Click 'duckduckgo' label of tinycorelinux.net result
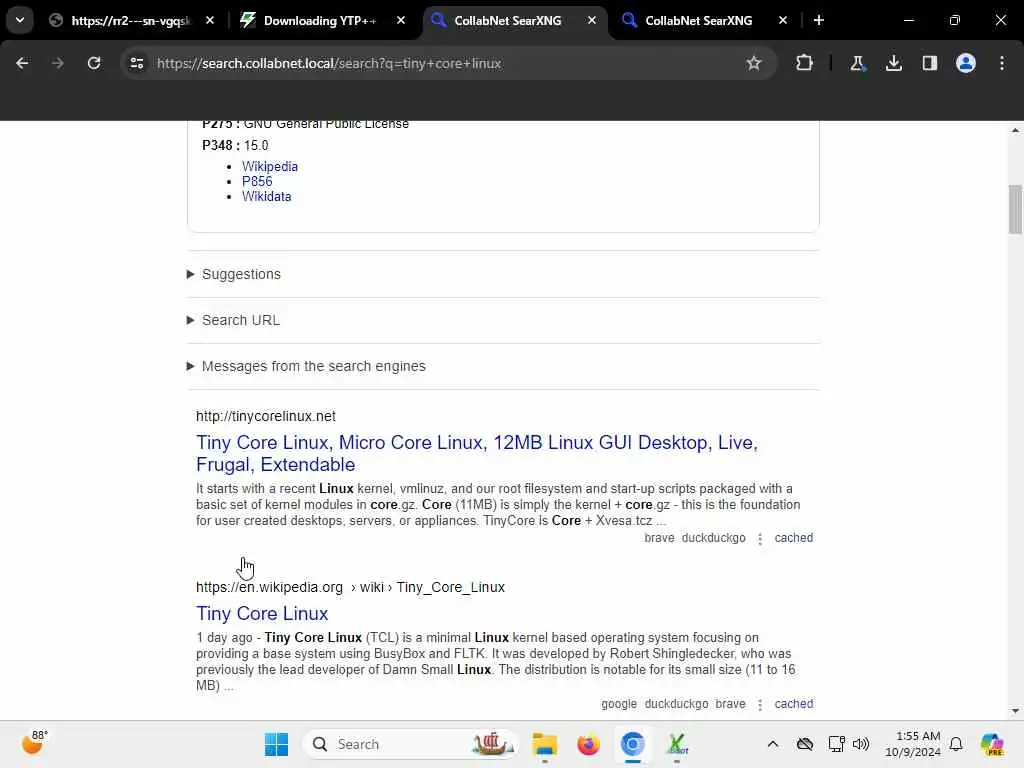Image resolution: width=1024 pixels, height=768 pixels. [713, 538]
